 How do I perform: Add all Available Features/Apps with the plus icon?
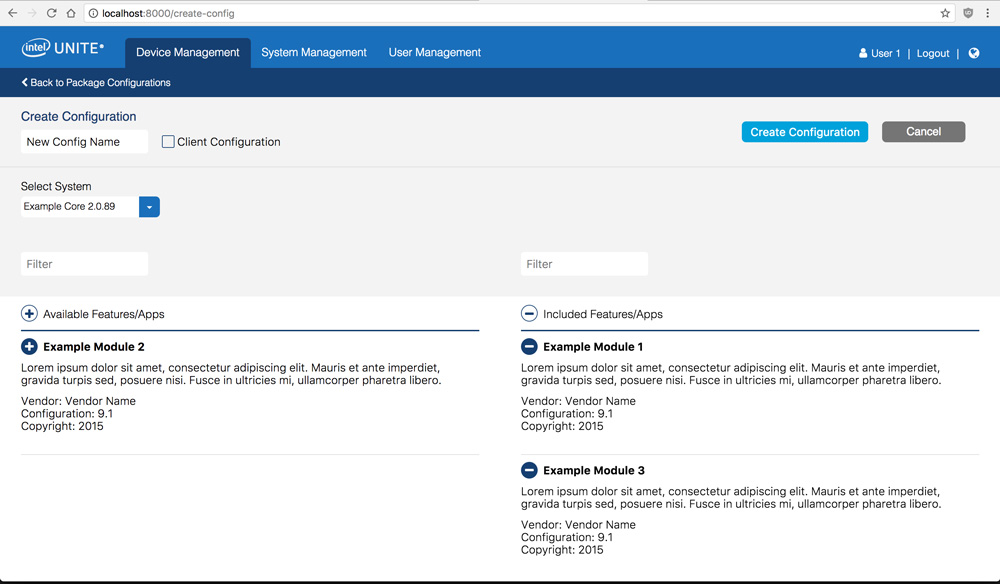tap(29, 314)
